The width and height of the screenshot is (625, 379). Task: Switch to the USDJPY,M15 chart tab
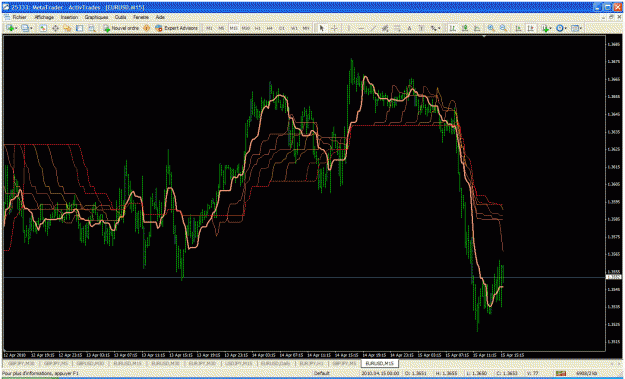tap(239, 363)
